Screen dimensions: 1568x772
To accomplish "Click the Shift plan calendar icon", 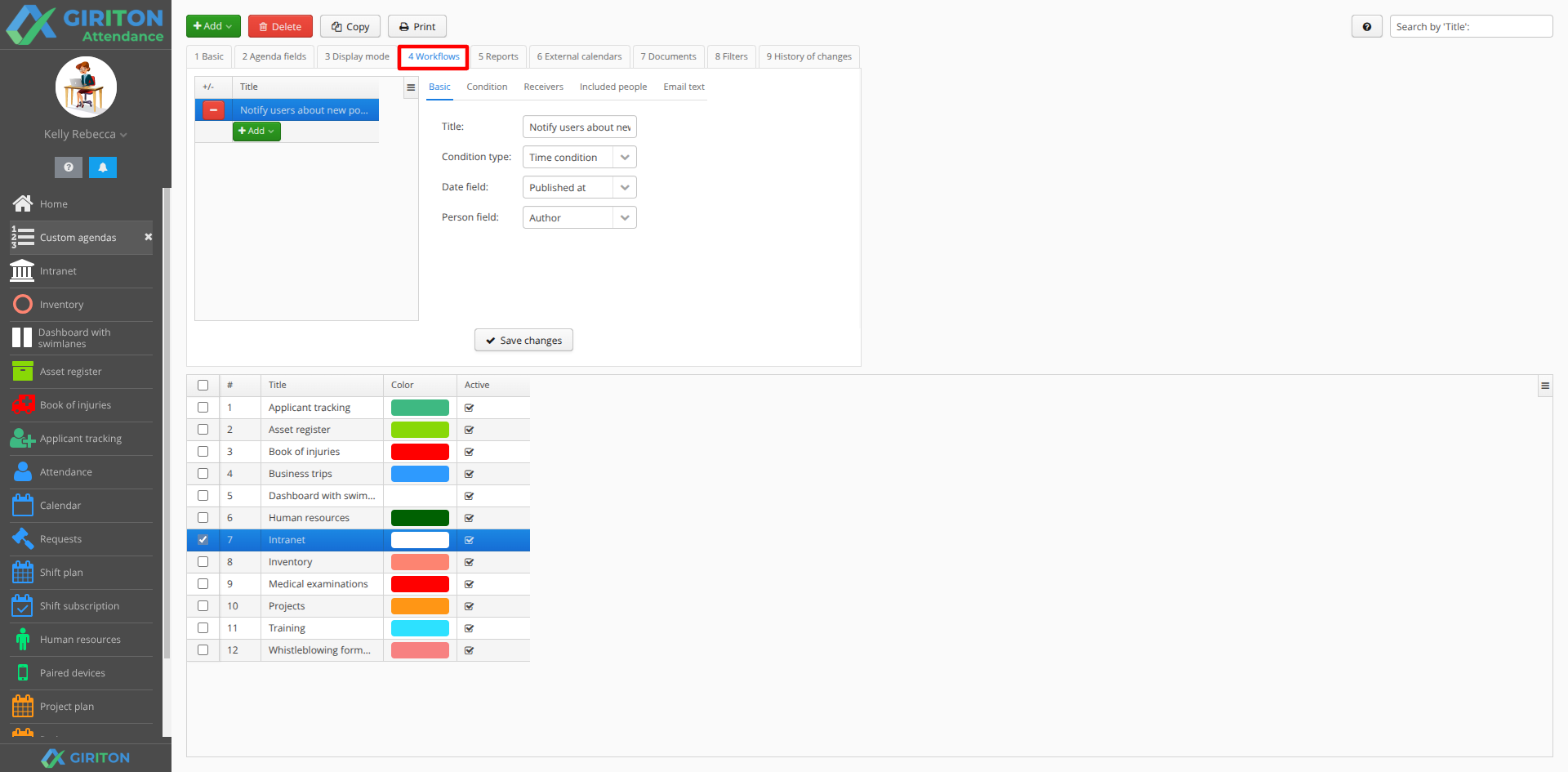I will (x=23, y=572).
